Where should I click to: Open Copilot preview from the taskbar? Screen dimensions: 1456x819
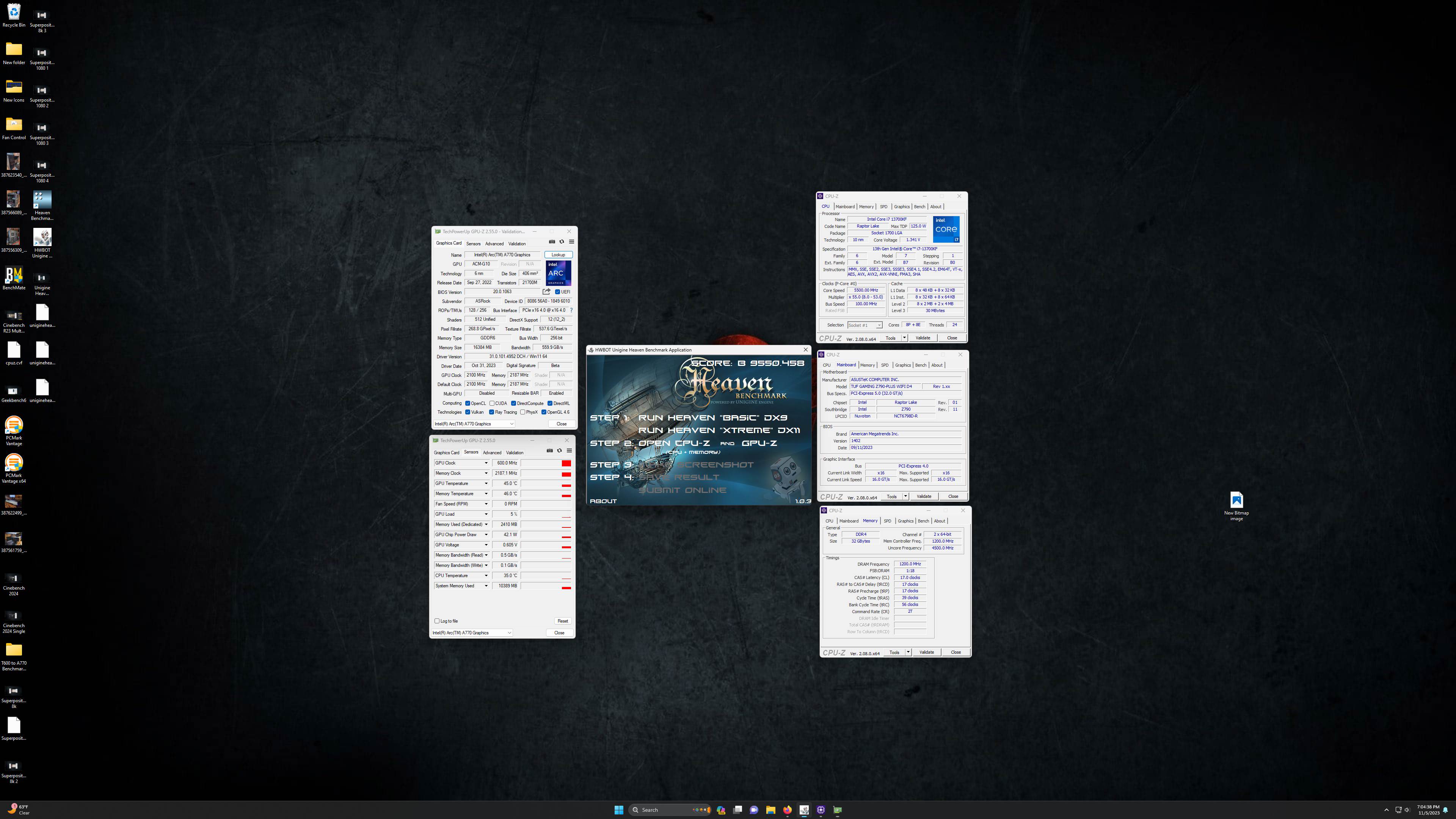tap(721, 810)
